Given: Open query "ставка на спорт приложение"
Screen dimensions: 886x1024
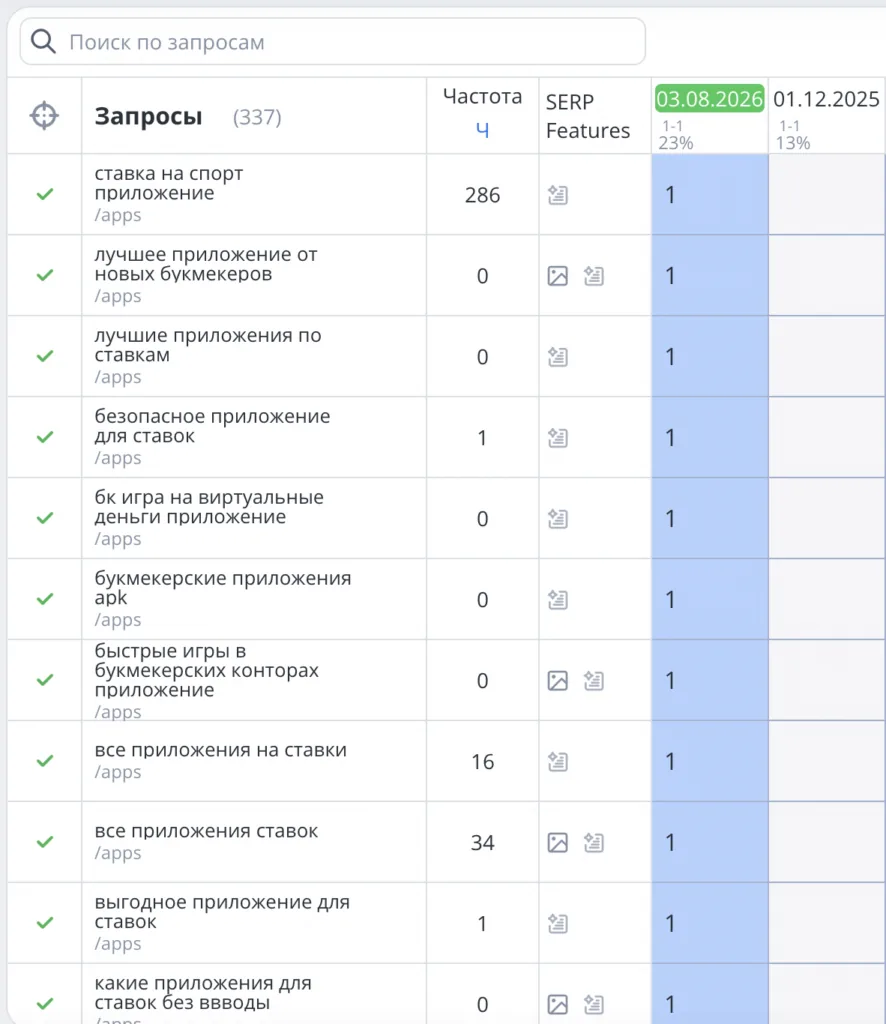Looking at the screenshot, I should 168,184.
